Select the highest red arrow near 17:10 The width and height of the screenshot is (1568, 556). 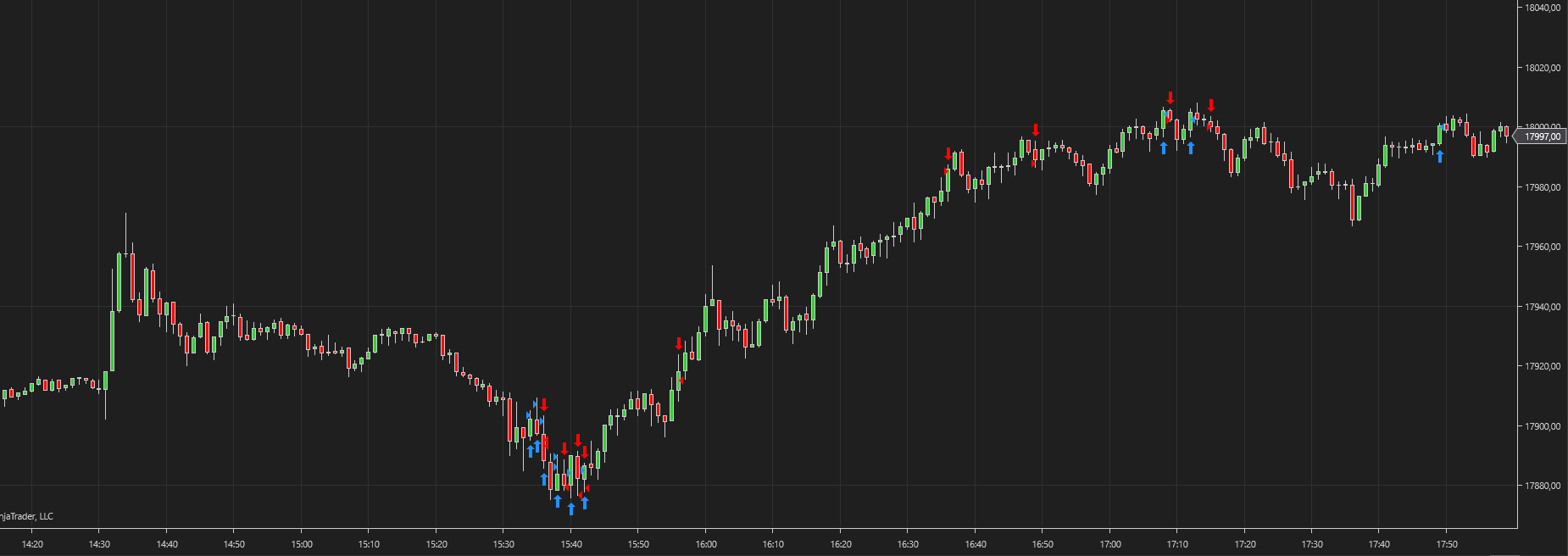pos(1170,97)
